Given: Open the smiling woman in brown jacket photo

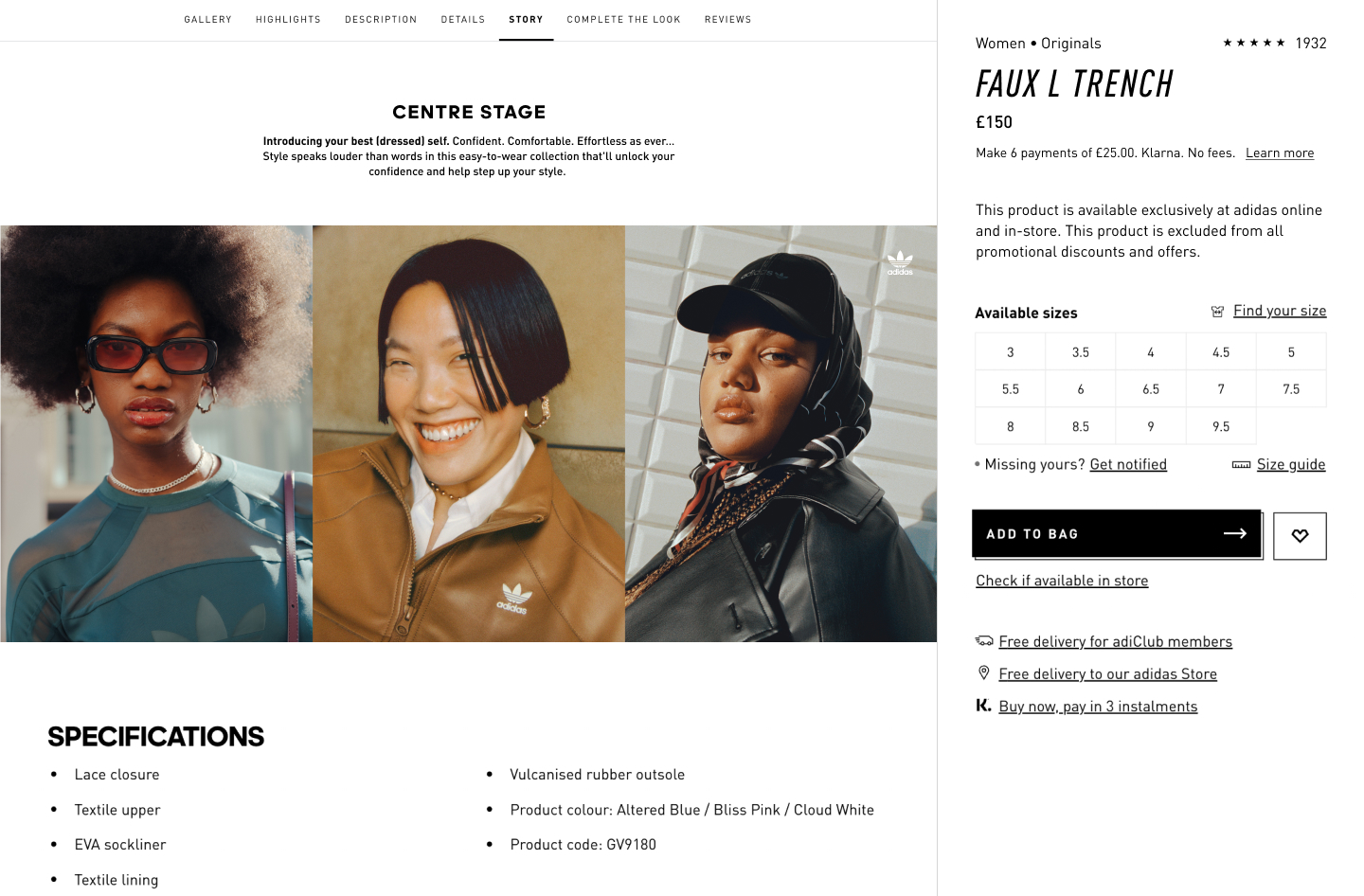Looking at the screenshot, I should tap(469, 434).
